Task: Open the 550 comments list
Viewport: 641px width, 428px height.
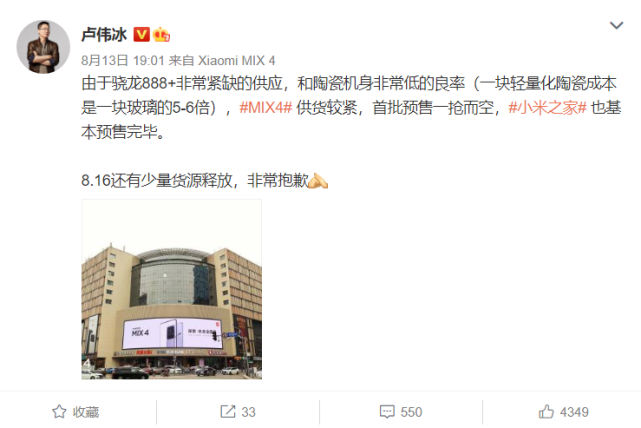Action: 411,412
